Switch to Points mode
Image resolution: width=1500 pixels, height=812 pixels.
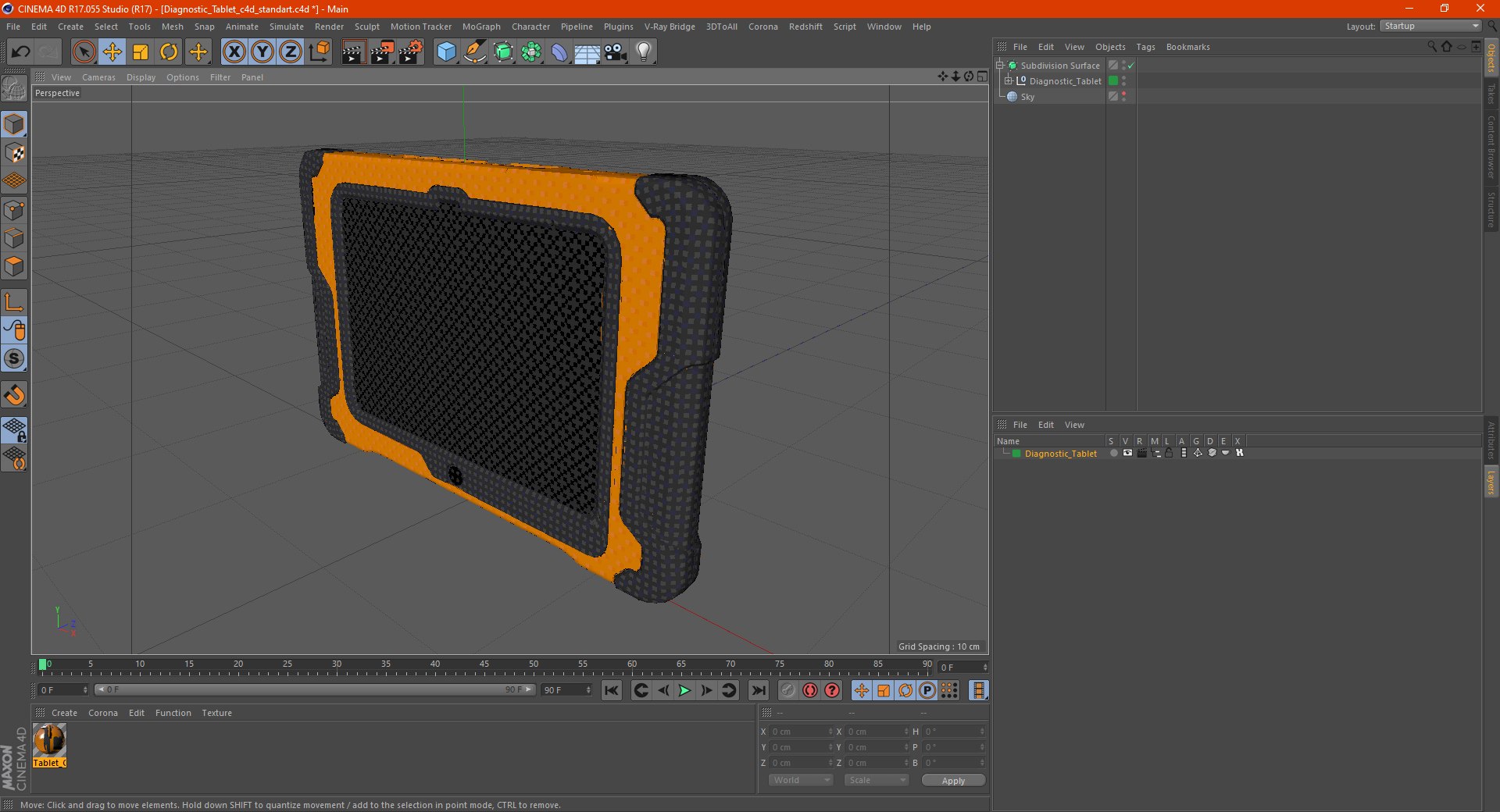(14, 210)
